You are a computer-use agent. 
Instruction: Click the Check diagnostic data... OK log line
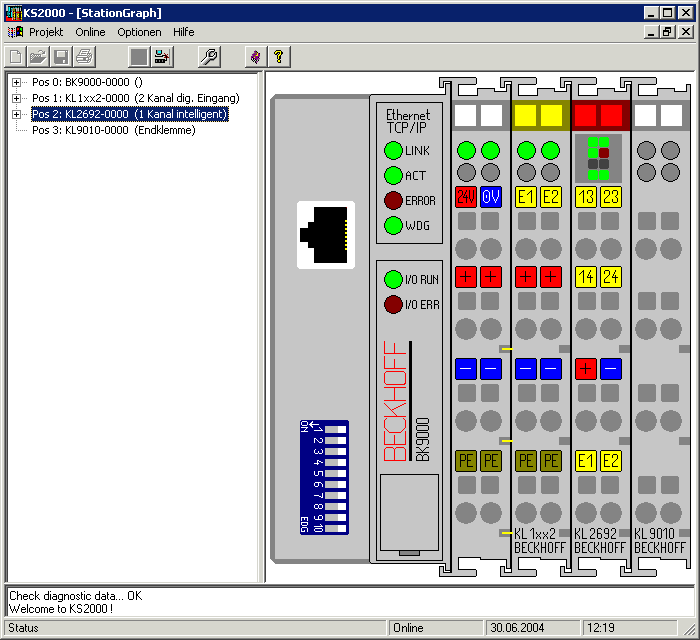75,596
